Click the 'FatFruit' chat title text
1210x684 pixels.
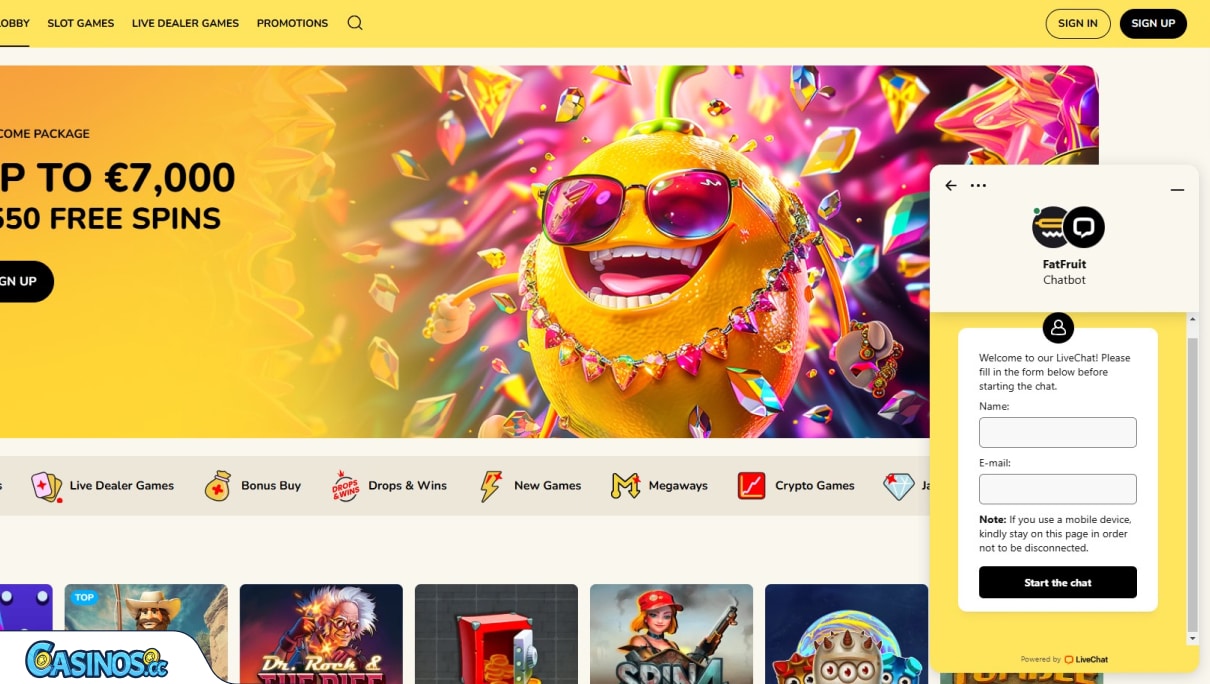click(x=1064, y=265)
